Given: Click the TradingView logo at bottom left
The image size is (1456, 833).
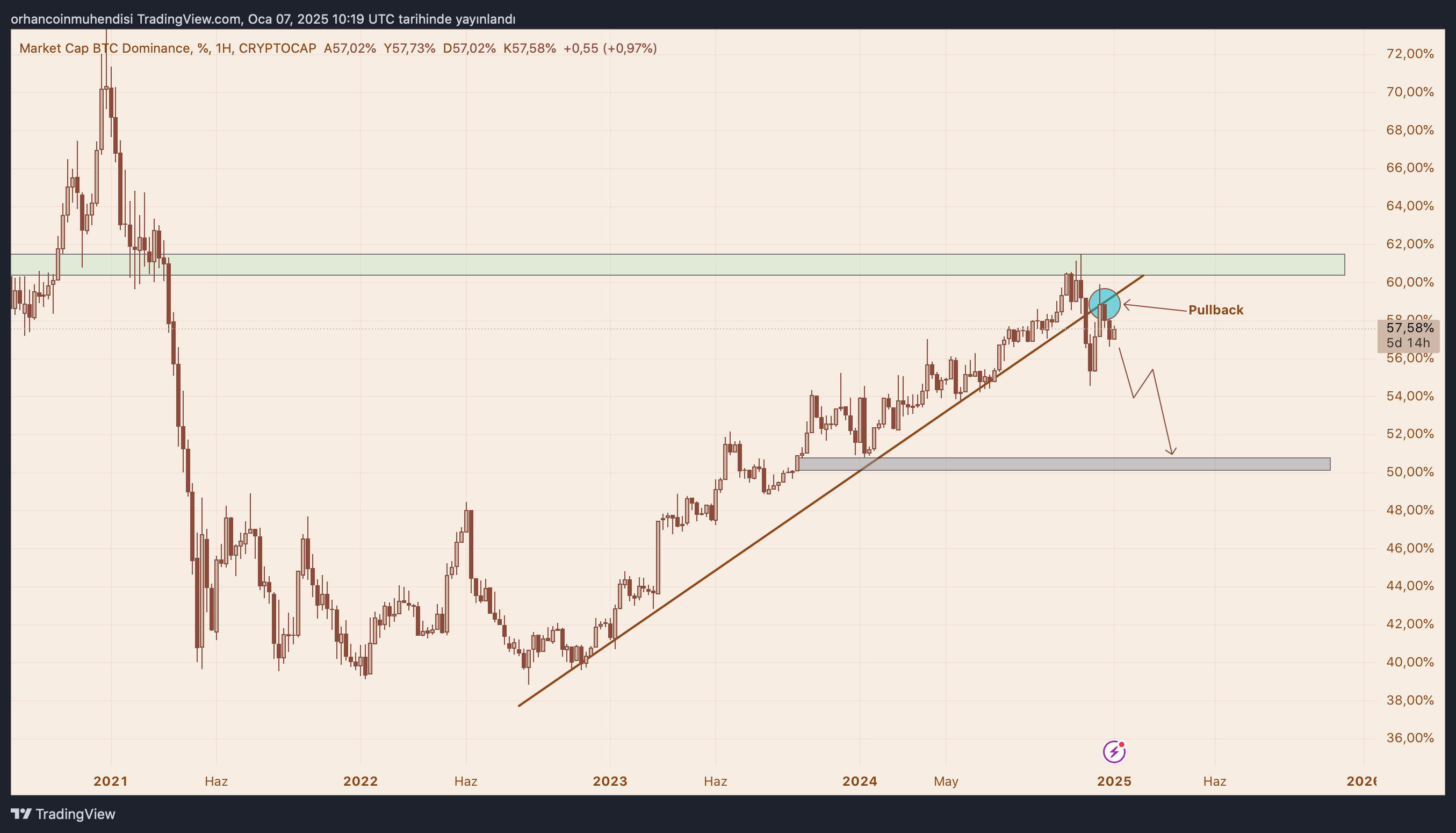Looking at the screenshot, I should [63, 814].
